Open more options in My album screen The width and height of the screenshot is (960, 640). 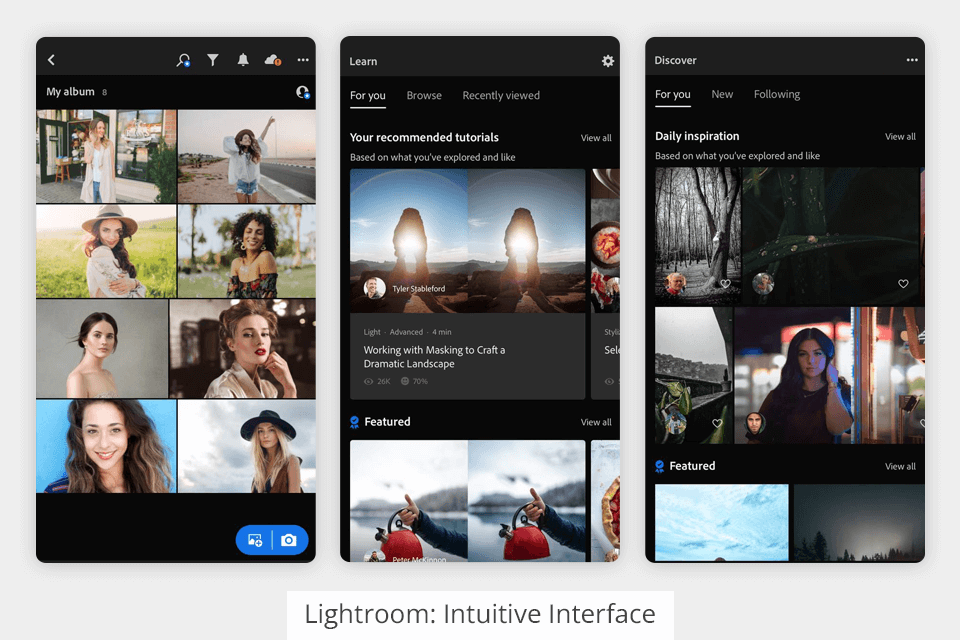(303, 59)
